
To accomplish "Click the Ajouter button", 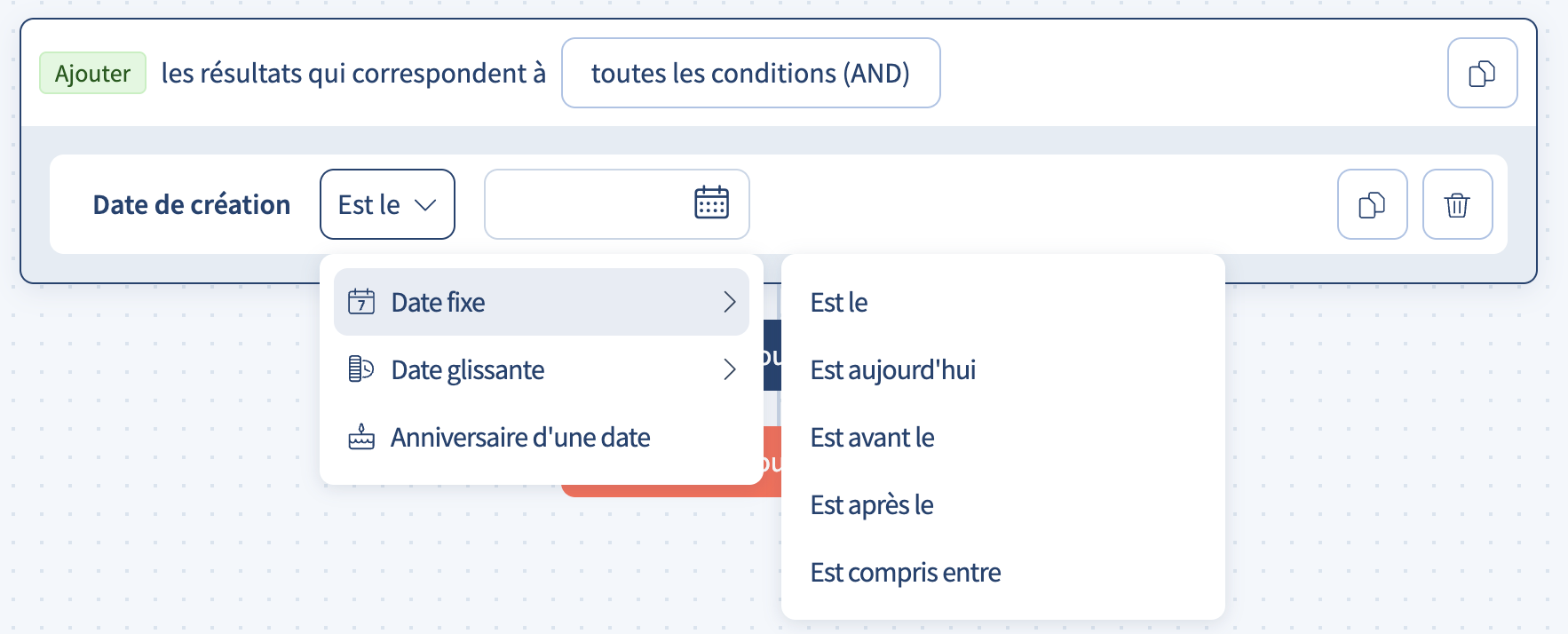I will (x=92, y=73).
